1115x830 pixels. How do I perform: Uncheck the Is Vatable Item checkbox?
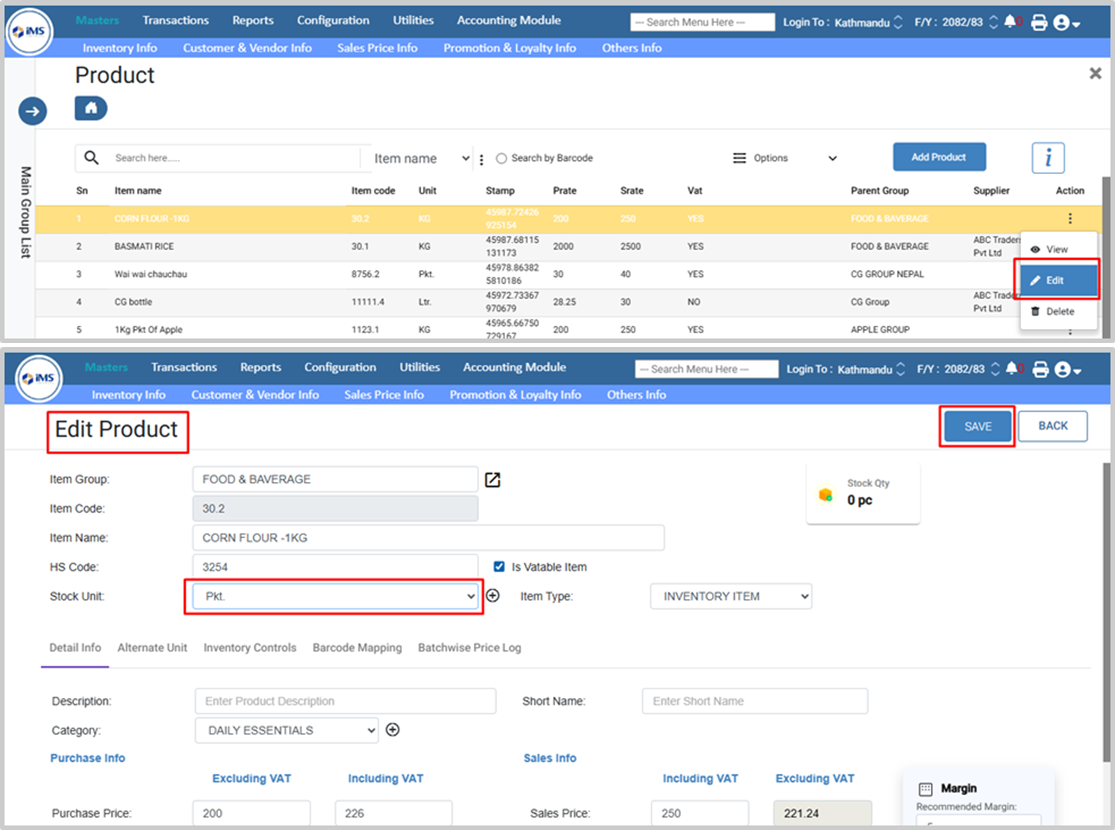click(x=500, y=567)
